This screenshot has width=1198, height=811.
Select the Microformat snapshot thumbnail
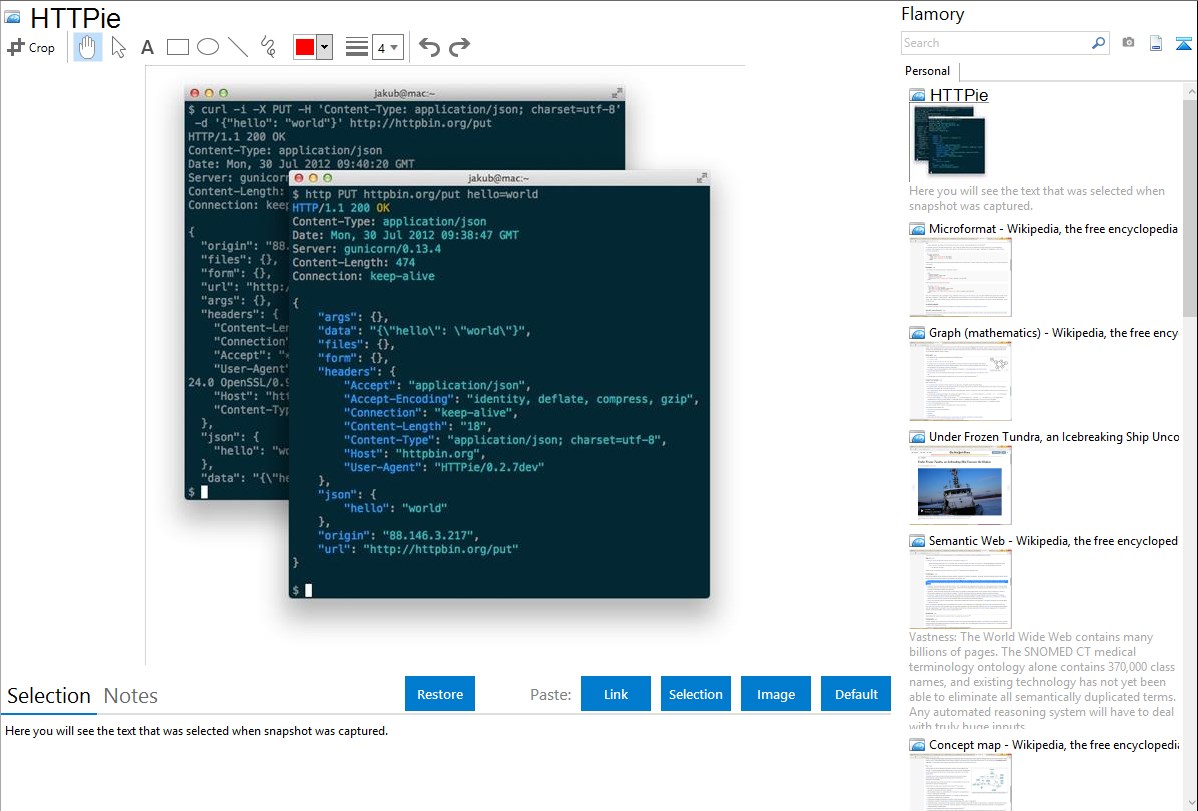tap(960, 277)
